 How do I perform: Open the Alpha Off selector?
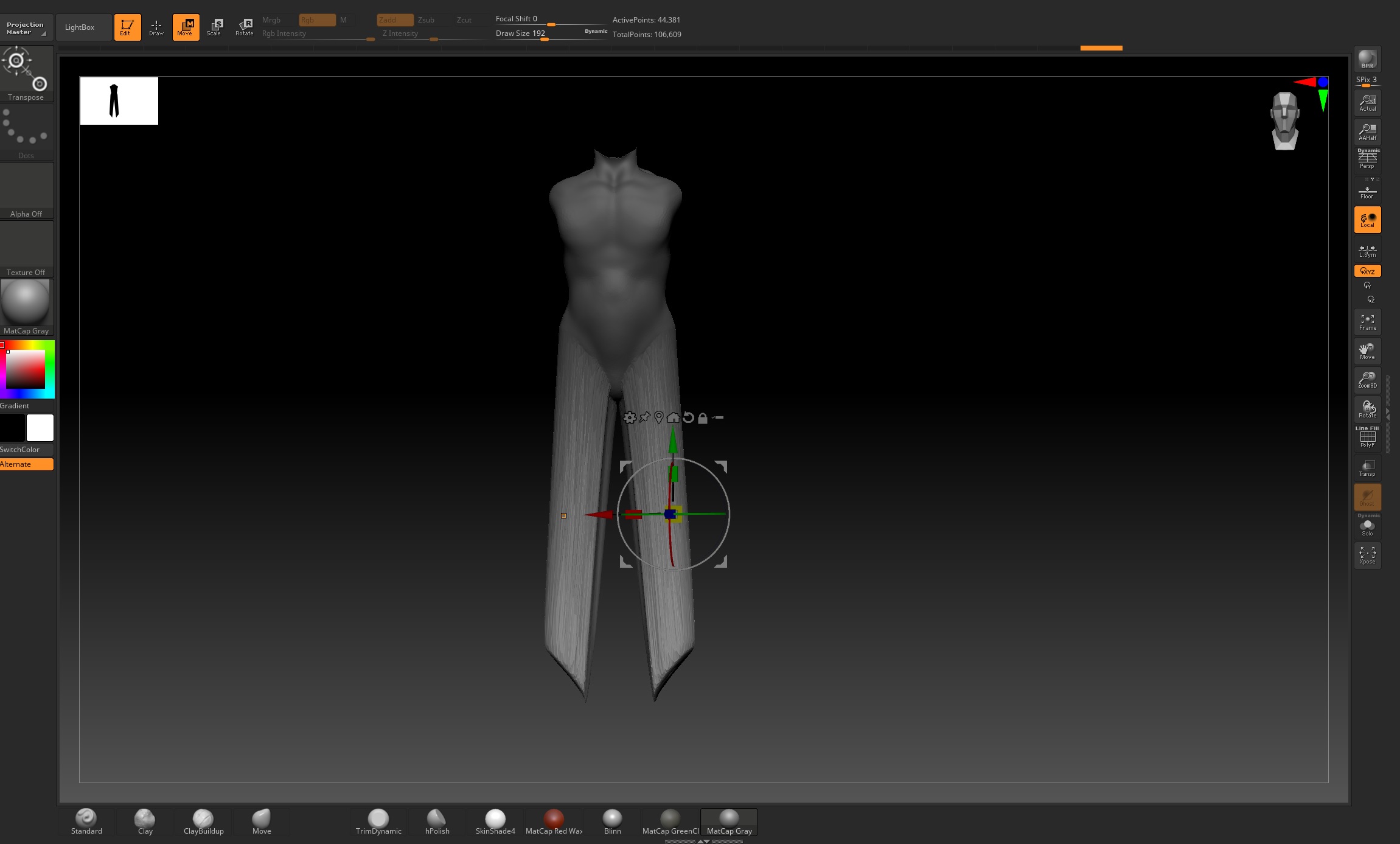click(x=26, y=190)
